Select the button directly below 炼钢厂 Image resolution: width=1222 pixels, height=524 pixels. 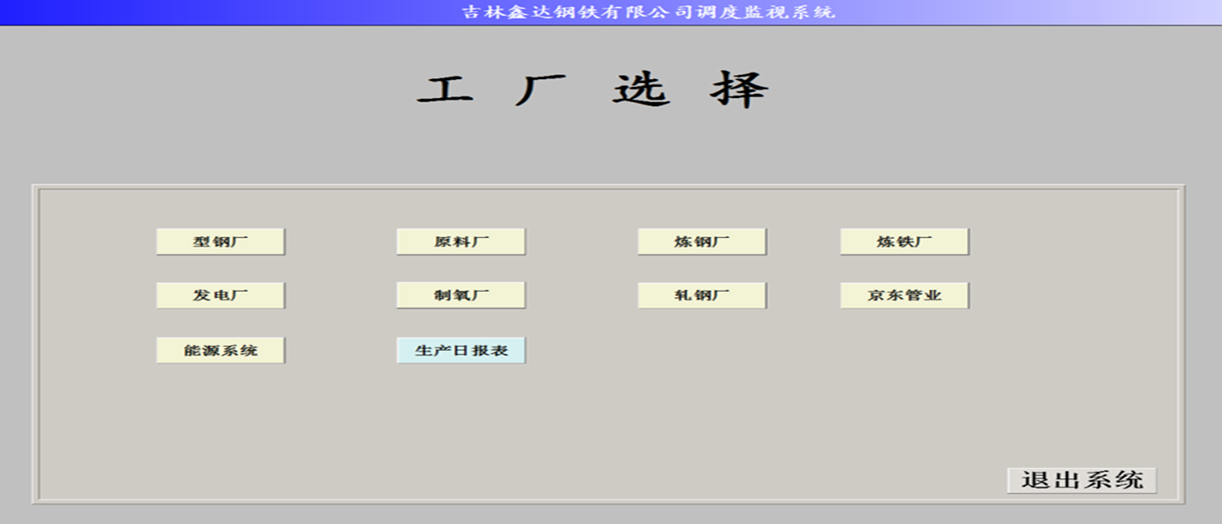click(x=702, y=296)
